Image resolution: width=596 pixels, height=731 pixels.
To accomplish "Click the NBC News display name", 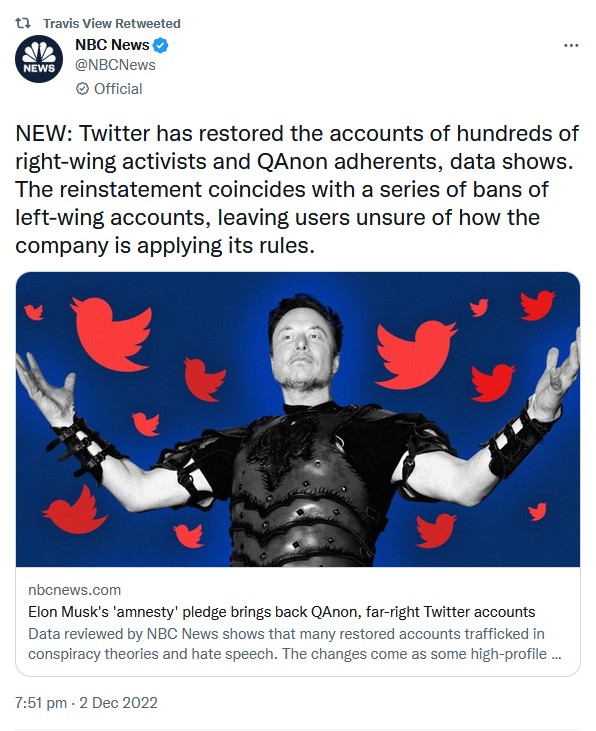I will click(x=112, y=45).
